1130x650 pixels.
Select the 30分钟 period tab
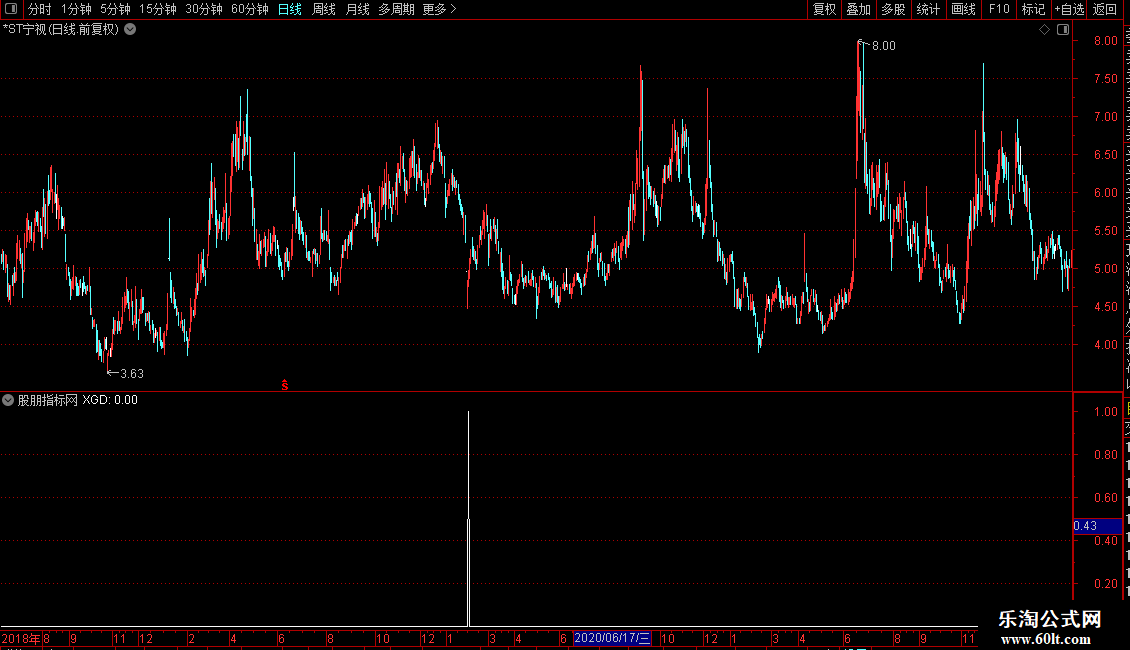tap(204, 9)
